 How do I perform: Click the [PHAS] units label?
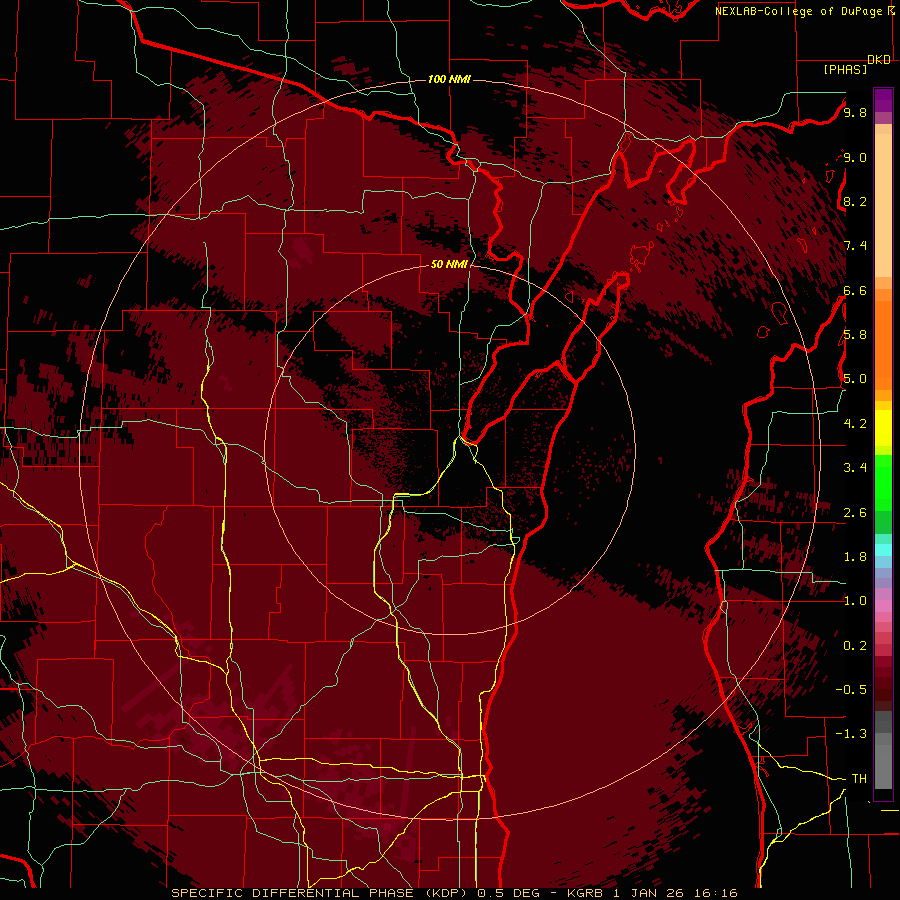click(x=845, y=70)
